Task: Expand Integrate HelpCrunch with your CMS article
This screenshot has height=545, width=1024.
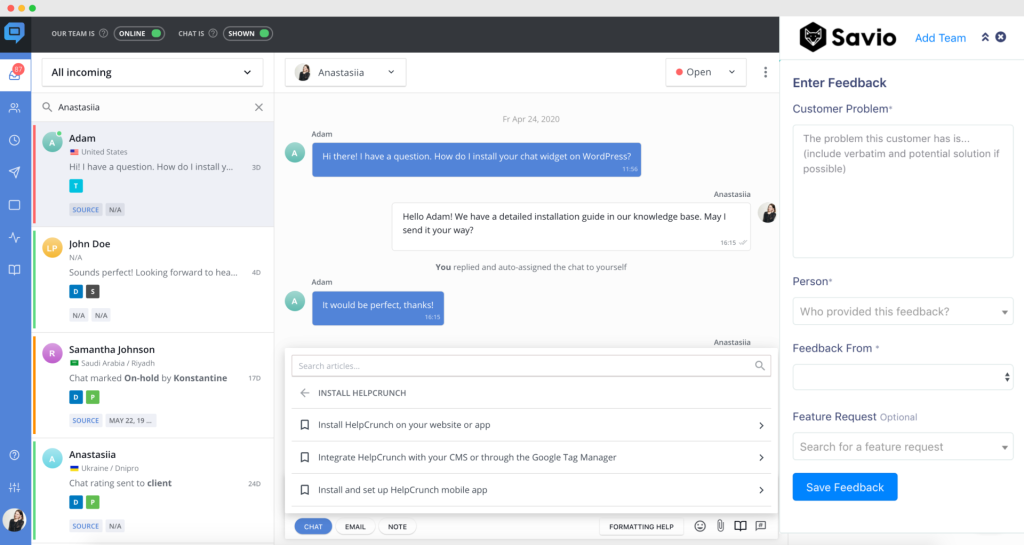Action: tap(531, 458)
